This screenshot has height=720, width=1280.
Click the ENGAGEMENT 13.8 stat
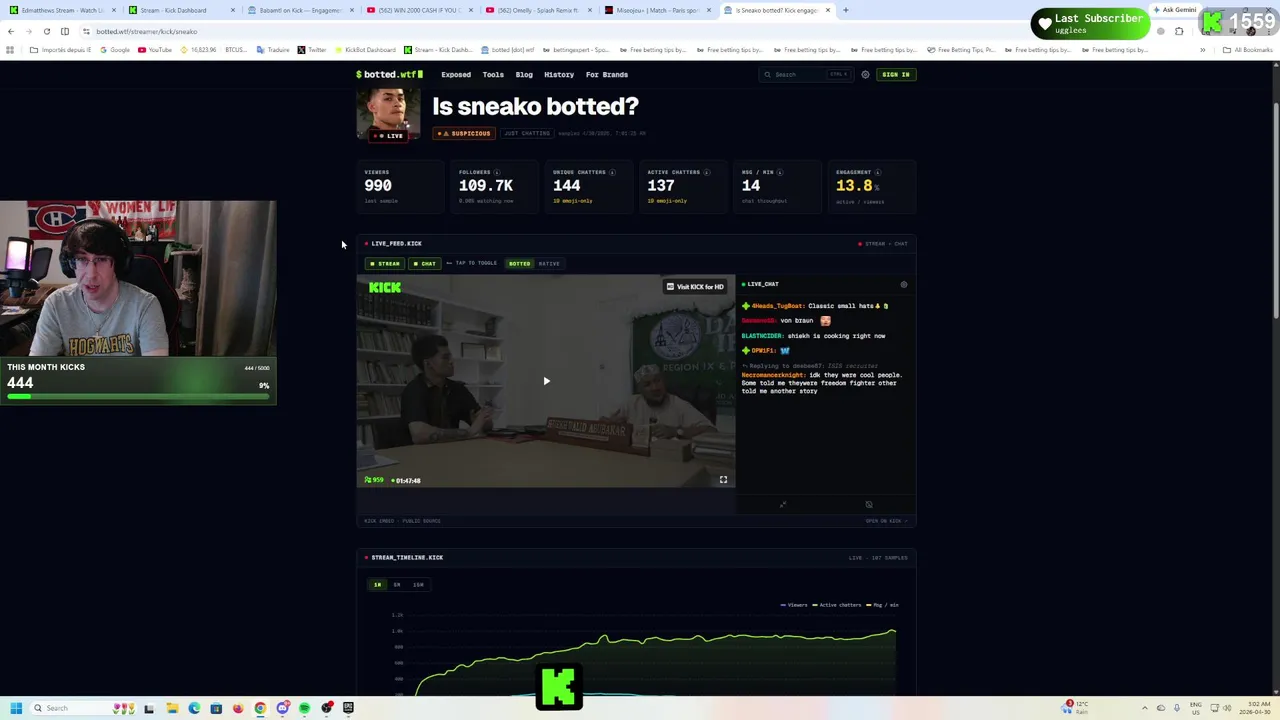click(871, 187)
